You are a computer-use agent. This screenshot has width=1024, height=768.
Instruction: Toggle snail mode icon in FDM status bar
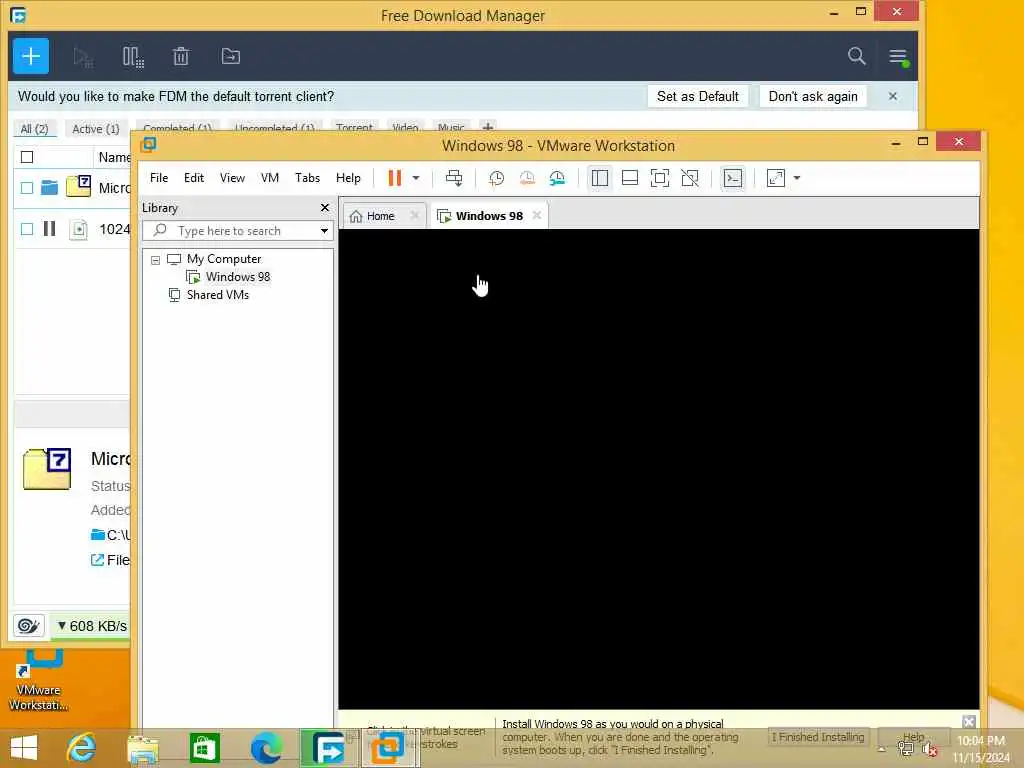tap(28, 626)
